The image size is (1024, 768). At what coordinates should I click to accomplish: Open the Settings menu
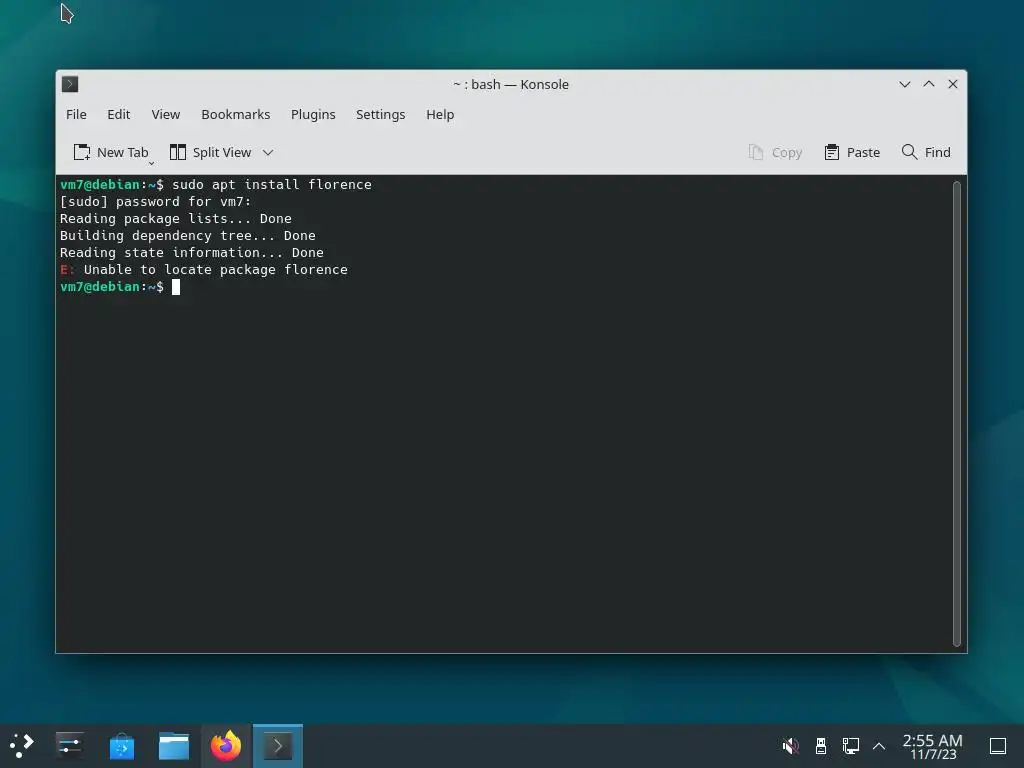click(x=380, y=114)
